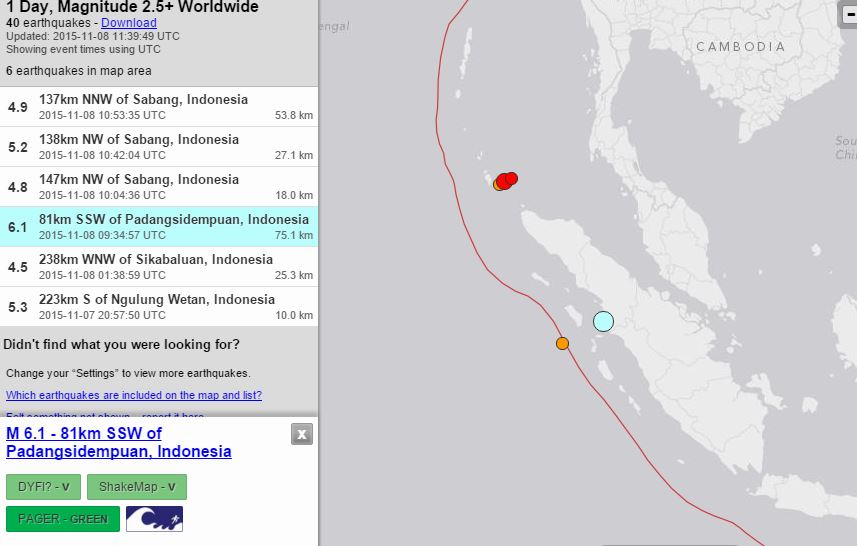Click the 'Updated: 2015-11-08 11:39:49 UTC' text
This screenshot has width=857, height=546.
[x=93, y=36]
